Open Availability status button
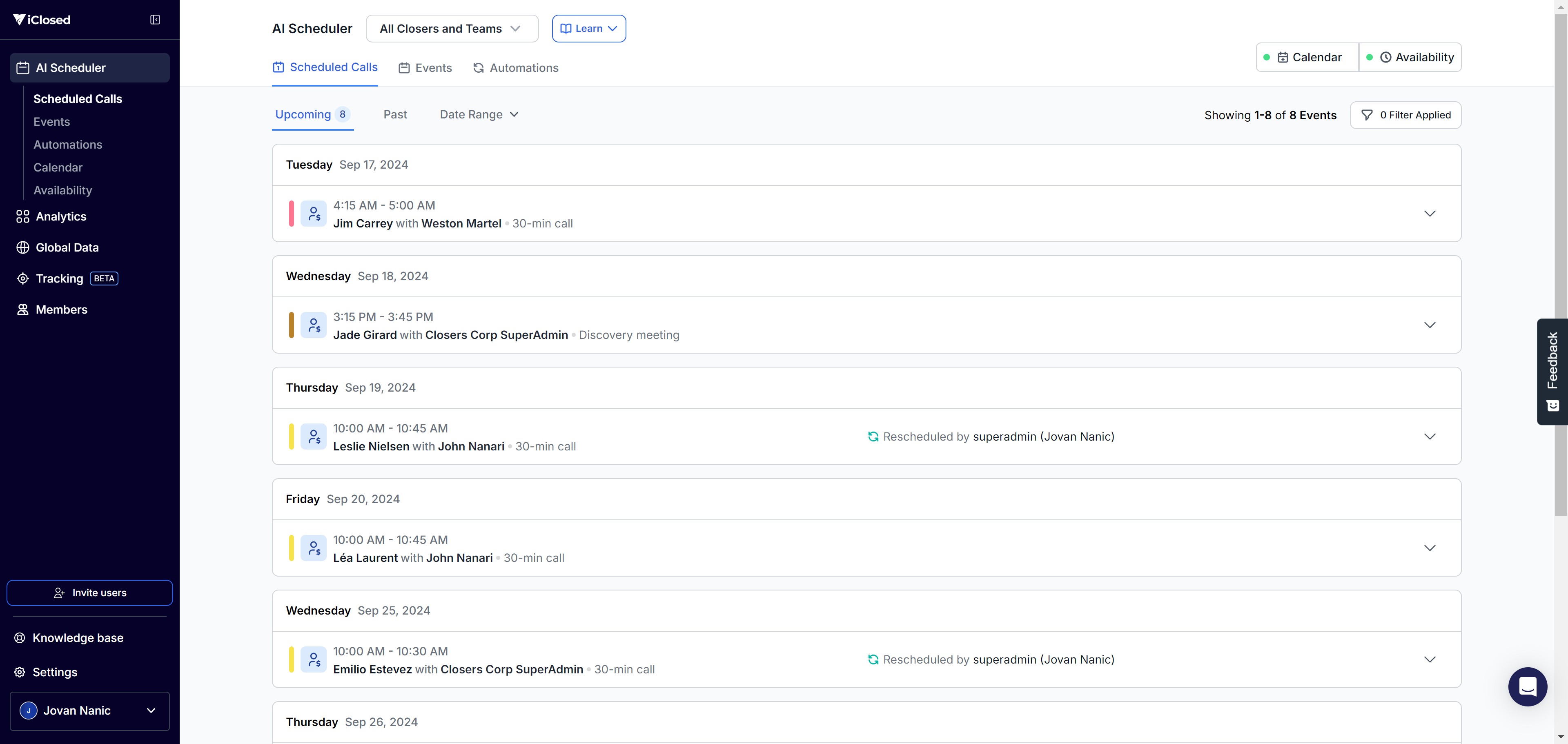The height and width of the screenshot is (744, 1568). [x=1410, y=57]
